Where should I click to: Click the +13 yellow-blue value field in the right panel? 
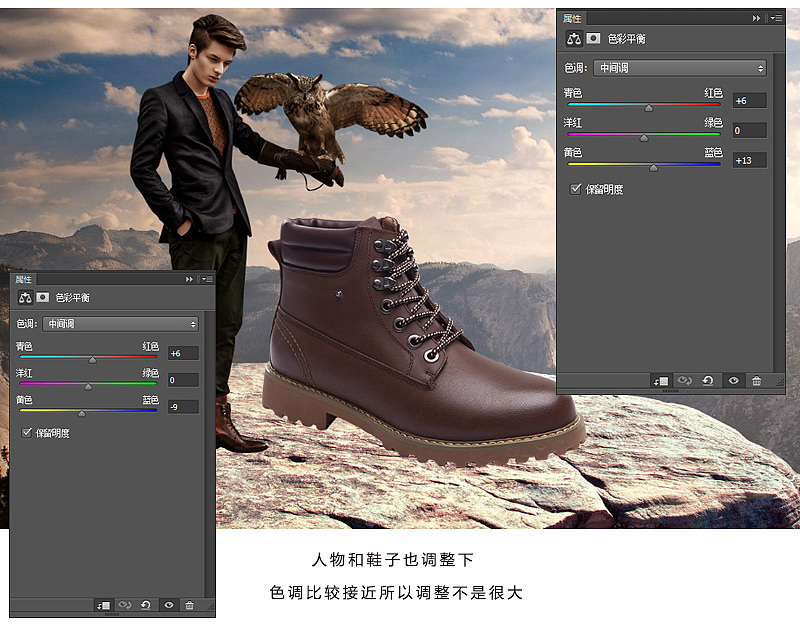click(x=749, y=161)
